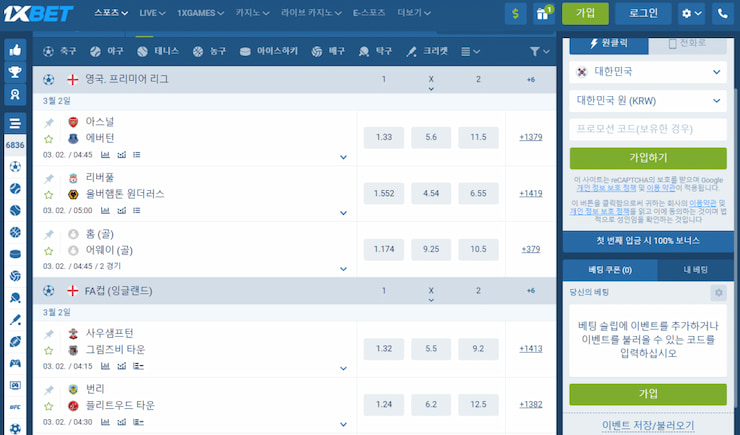
Task: Select the esports gamepad sidebar icon
Action: pyautogui.click(x=15, y=363)
